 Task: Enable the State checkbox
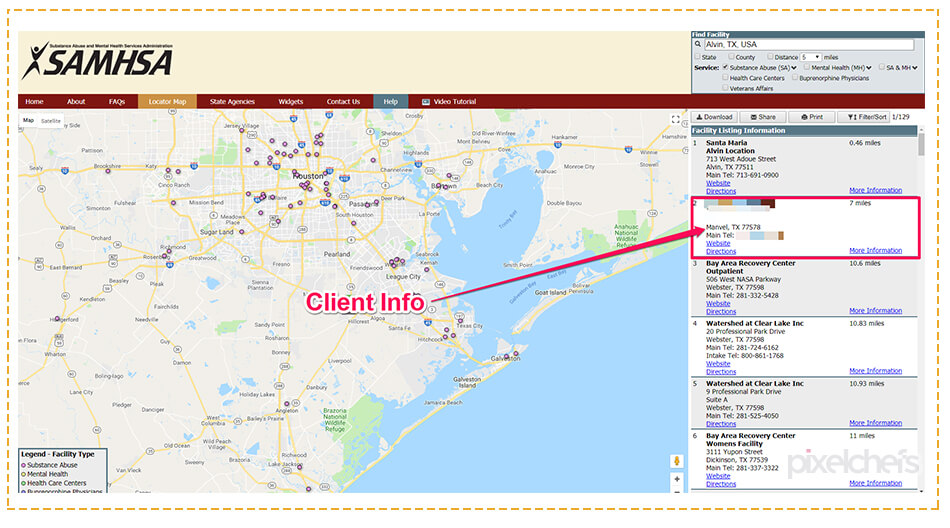(x=697, y=56)
